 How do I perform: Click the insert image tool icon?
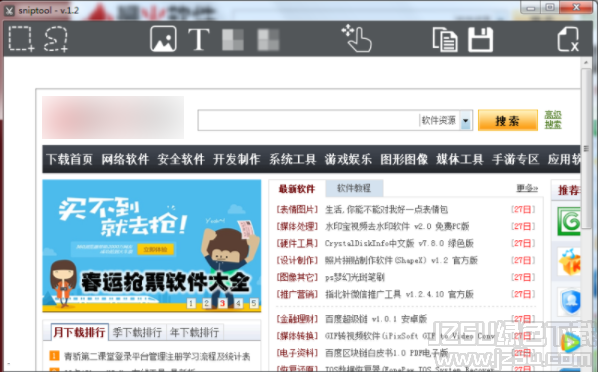tap(163, 39)
